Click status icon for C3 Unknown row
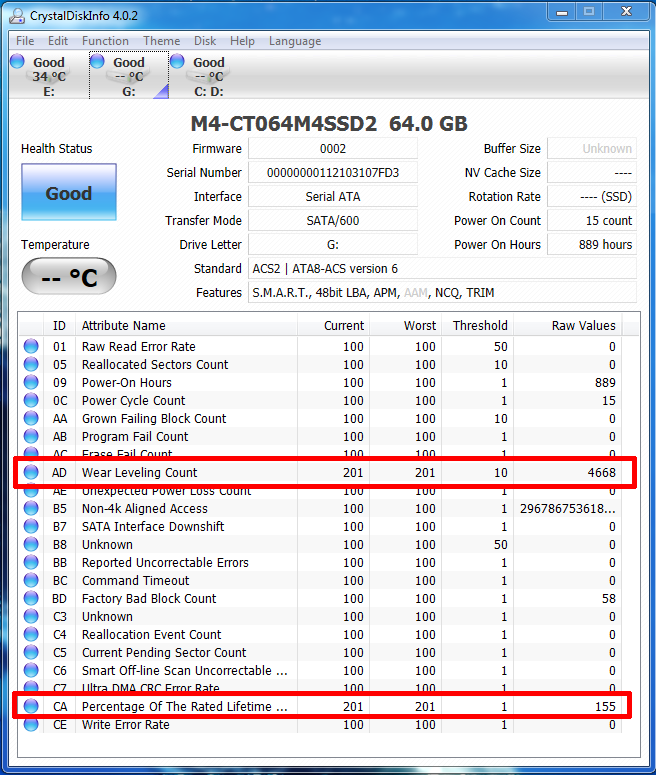The image size is (656, 775). point(31,616)
